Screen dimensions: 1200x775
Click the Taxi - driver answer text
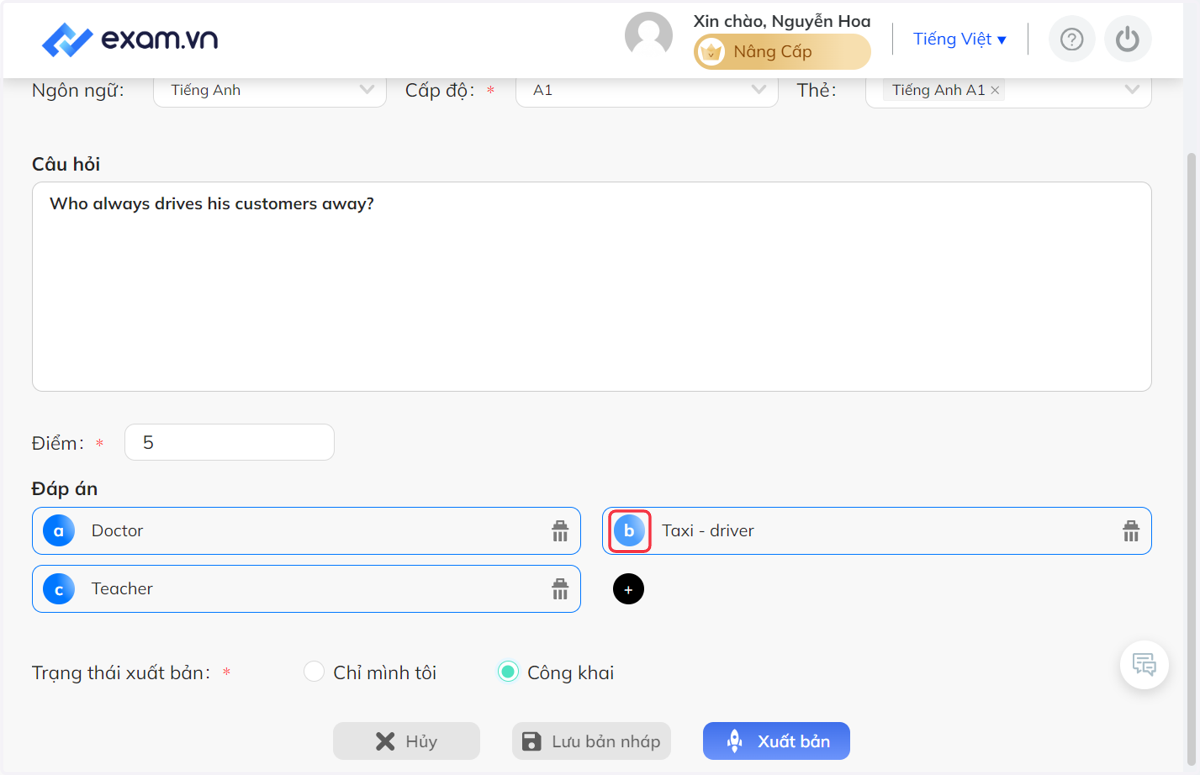(708, 531)
